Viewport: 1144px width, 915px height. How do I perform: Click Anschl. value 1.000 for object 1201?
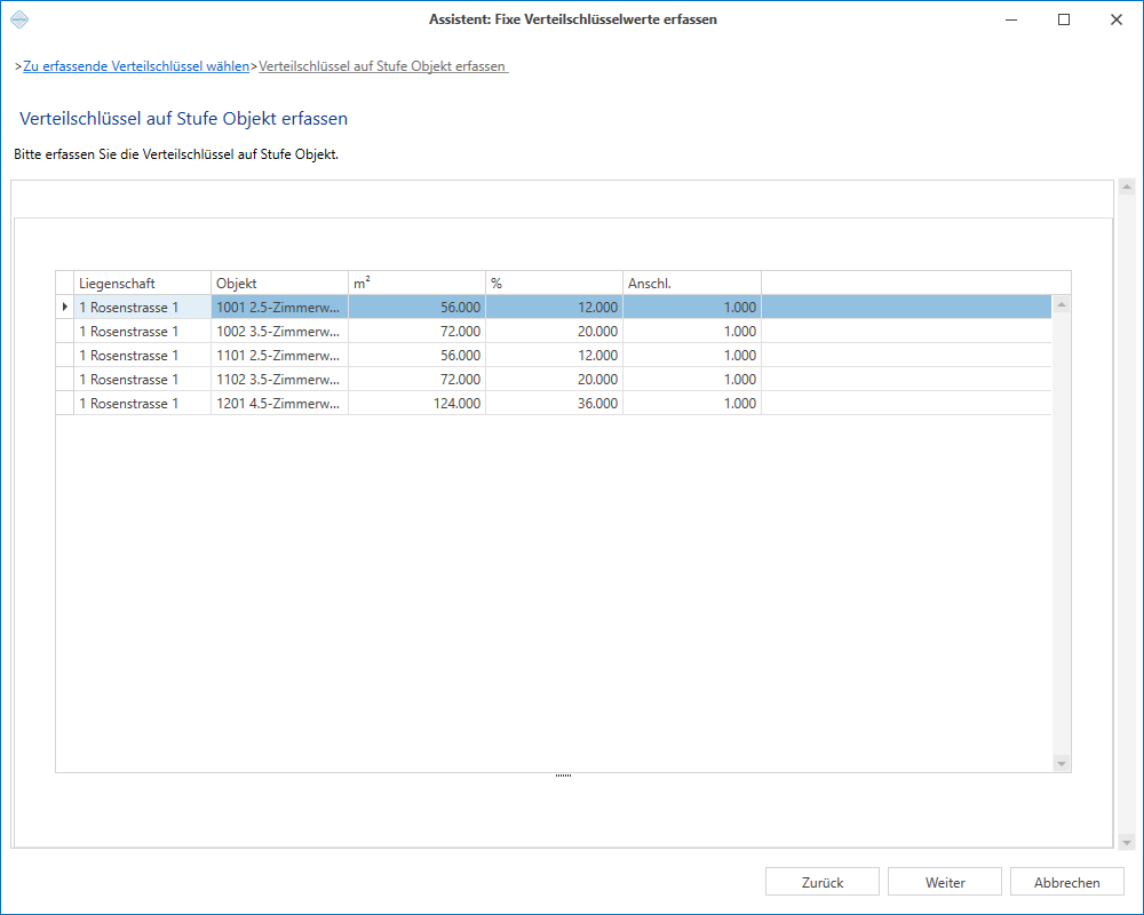(x=692, y=404)
